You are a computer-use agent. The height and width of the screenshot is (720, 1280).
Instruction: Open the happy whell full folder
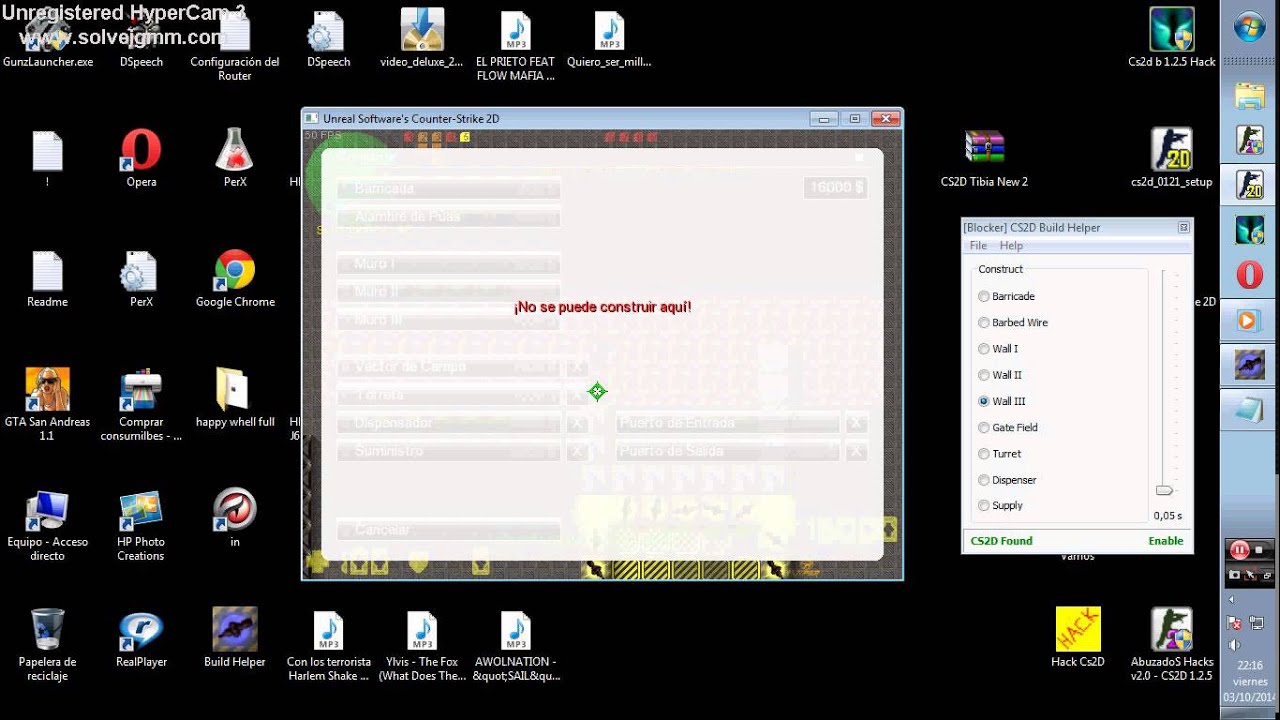[235, 400]
